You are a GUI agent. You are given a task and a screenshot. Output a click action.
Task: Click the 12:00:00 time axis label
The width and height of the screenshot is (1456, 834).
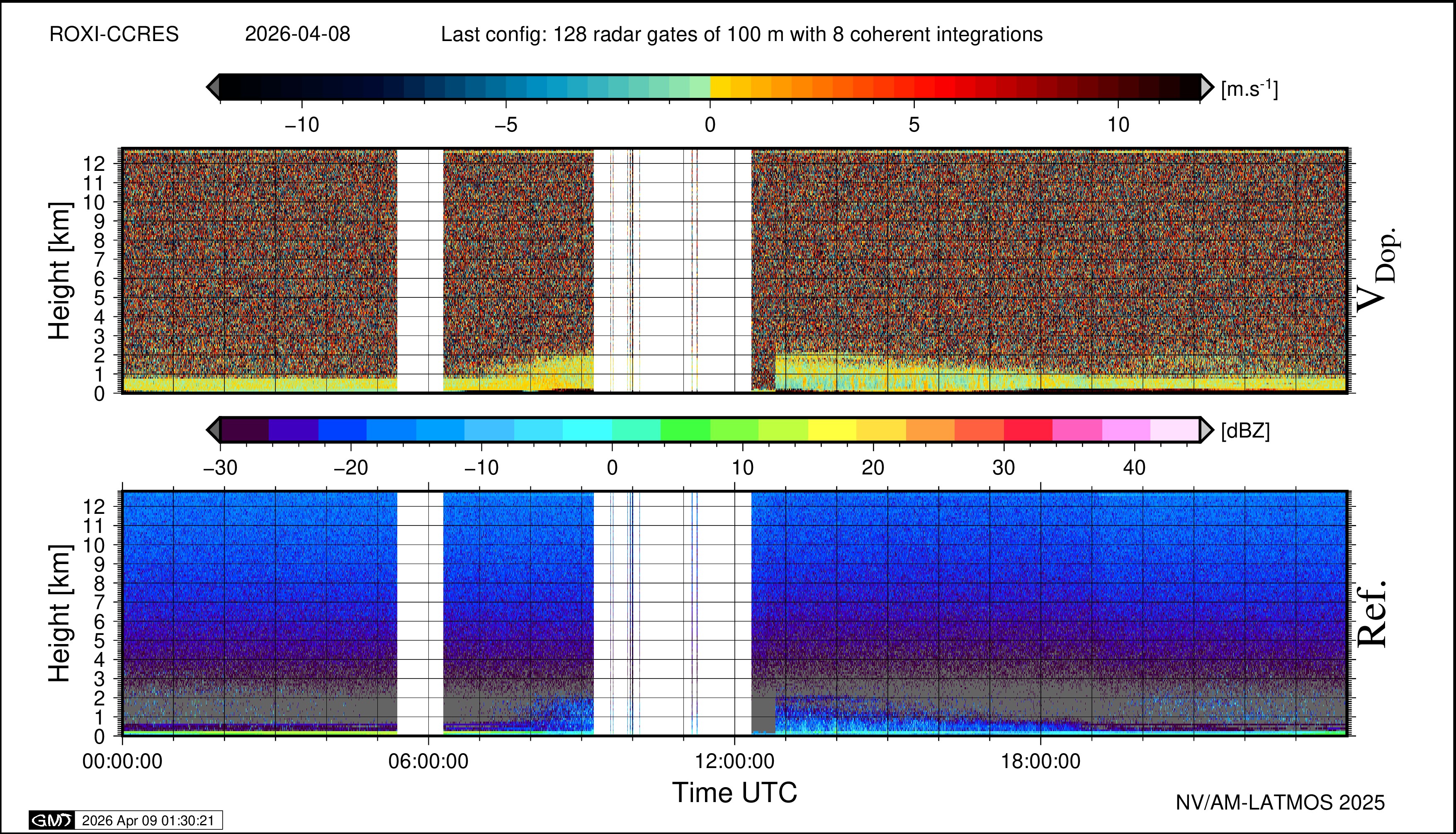[734, 761]
